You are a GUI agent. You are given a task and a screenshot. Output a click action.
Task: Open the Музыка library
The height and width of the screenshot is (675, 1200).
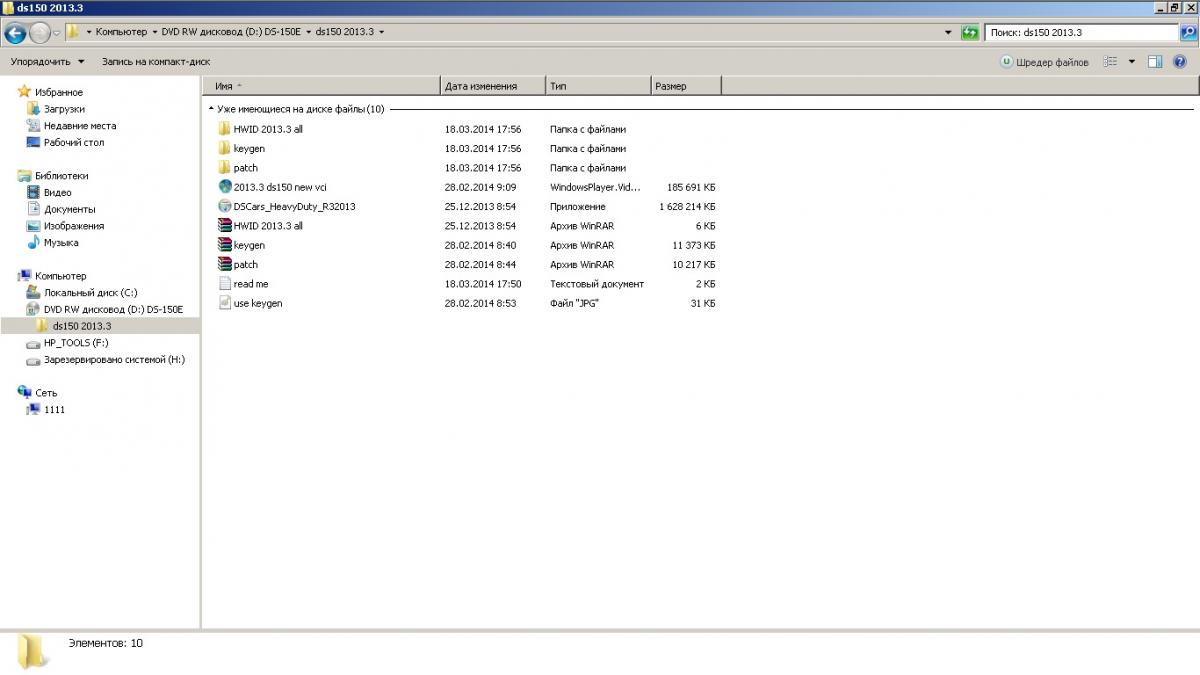pyautogui.click(x=61, y=242)
